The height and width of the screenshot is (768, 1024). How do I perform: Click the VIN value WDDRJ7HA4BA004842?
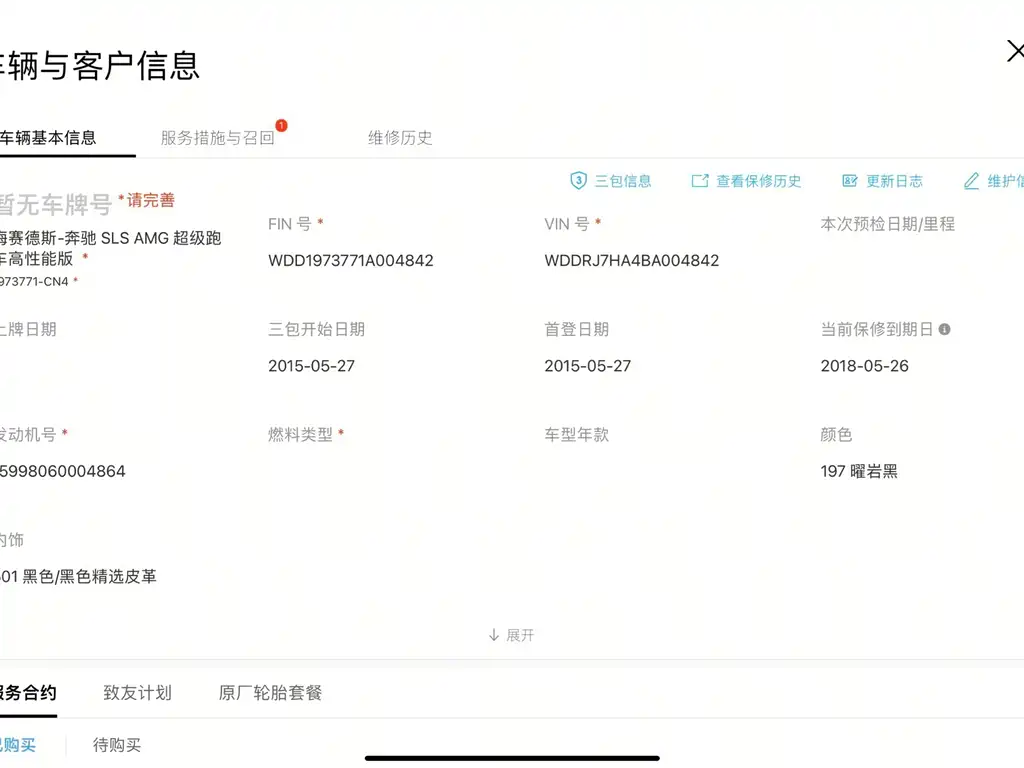click(632, 261)
